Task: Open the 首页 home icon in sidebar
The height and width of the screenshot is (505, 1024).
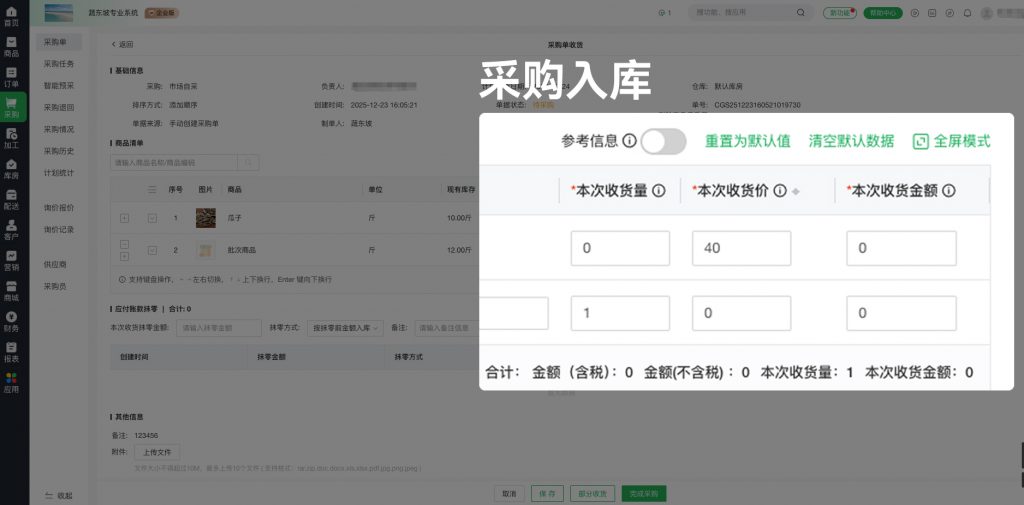Action: 11,16
